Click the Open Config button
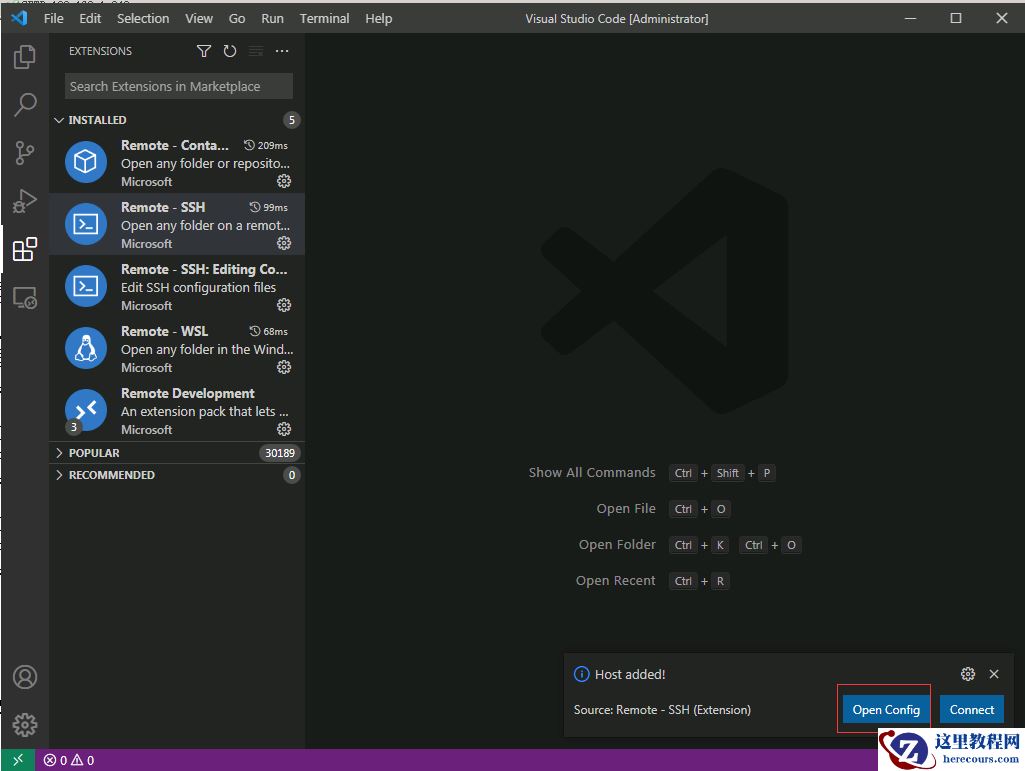Image resolution: width=1025 pixels, height=771 pixels. click(886, 709)
